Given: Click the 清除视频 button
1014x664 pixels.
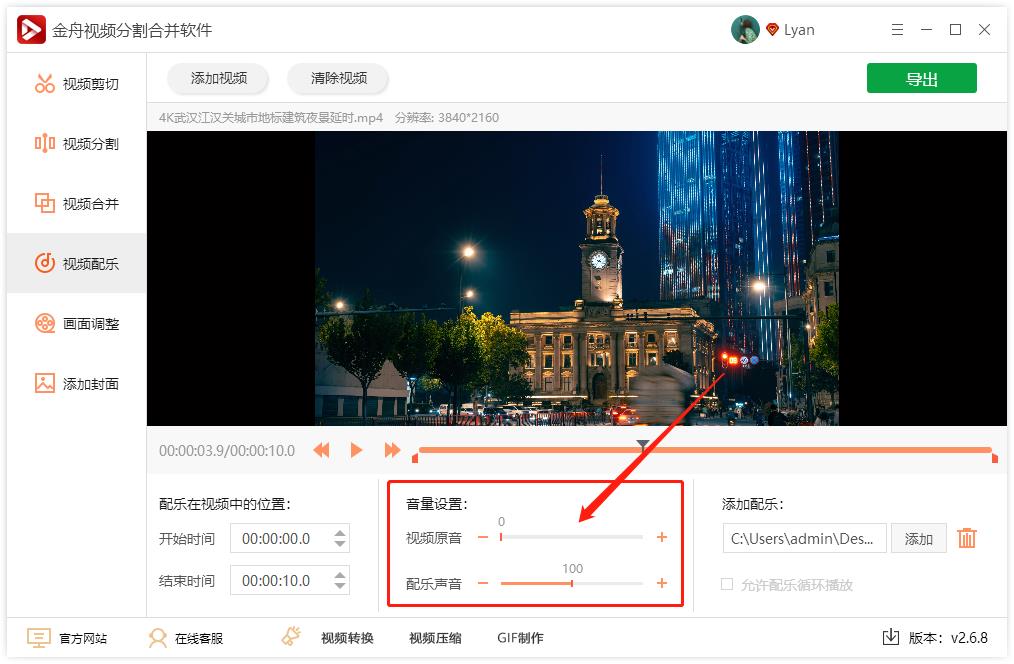Looking at the screenshot, I should click(338, 78).
